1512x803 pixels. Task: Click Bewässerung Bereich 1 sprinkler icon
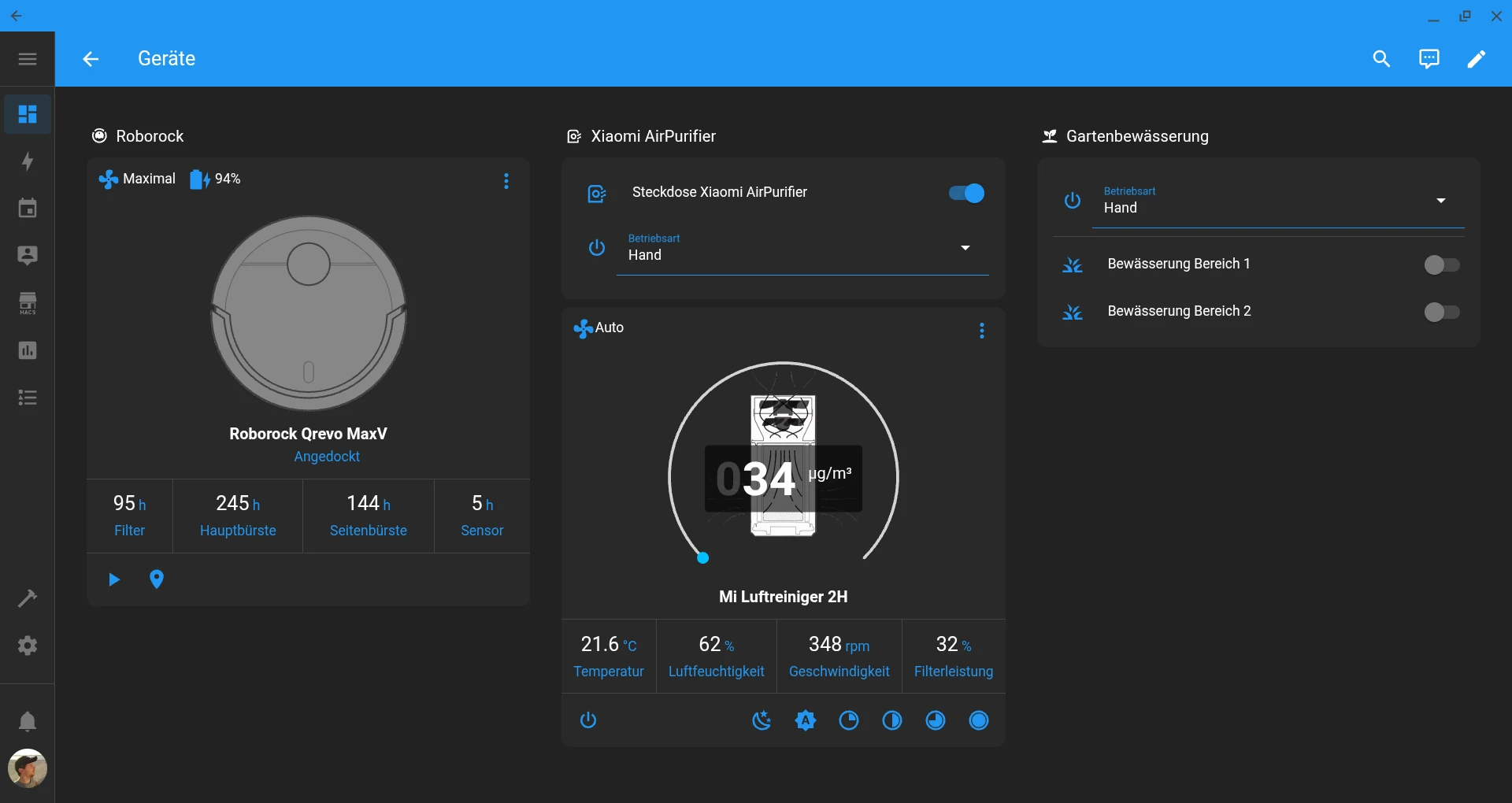tap(1073, 265)
